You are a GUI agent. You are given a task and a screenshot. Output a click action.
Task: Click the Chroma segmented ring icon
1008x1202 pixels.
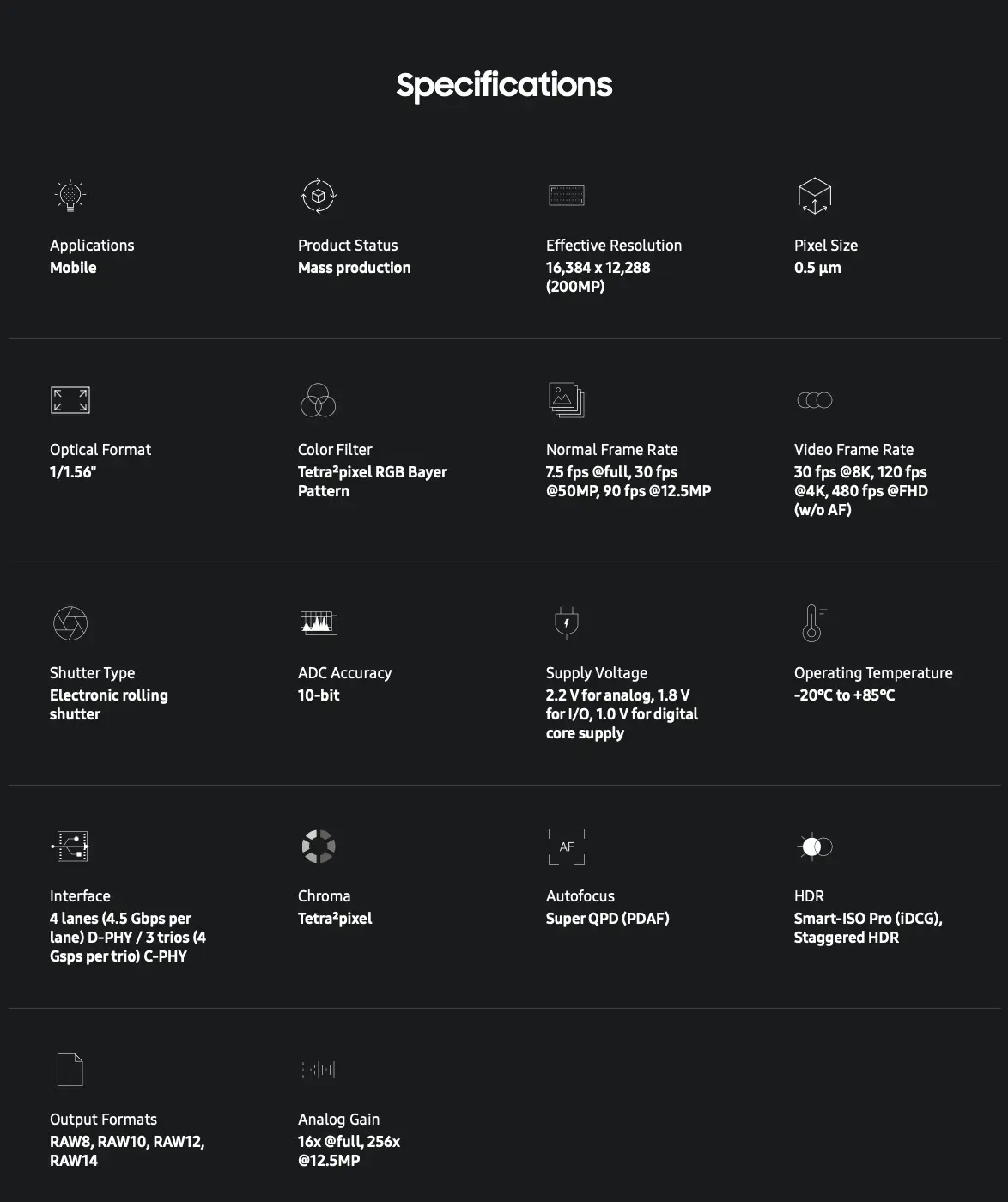tap(318, 847)
